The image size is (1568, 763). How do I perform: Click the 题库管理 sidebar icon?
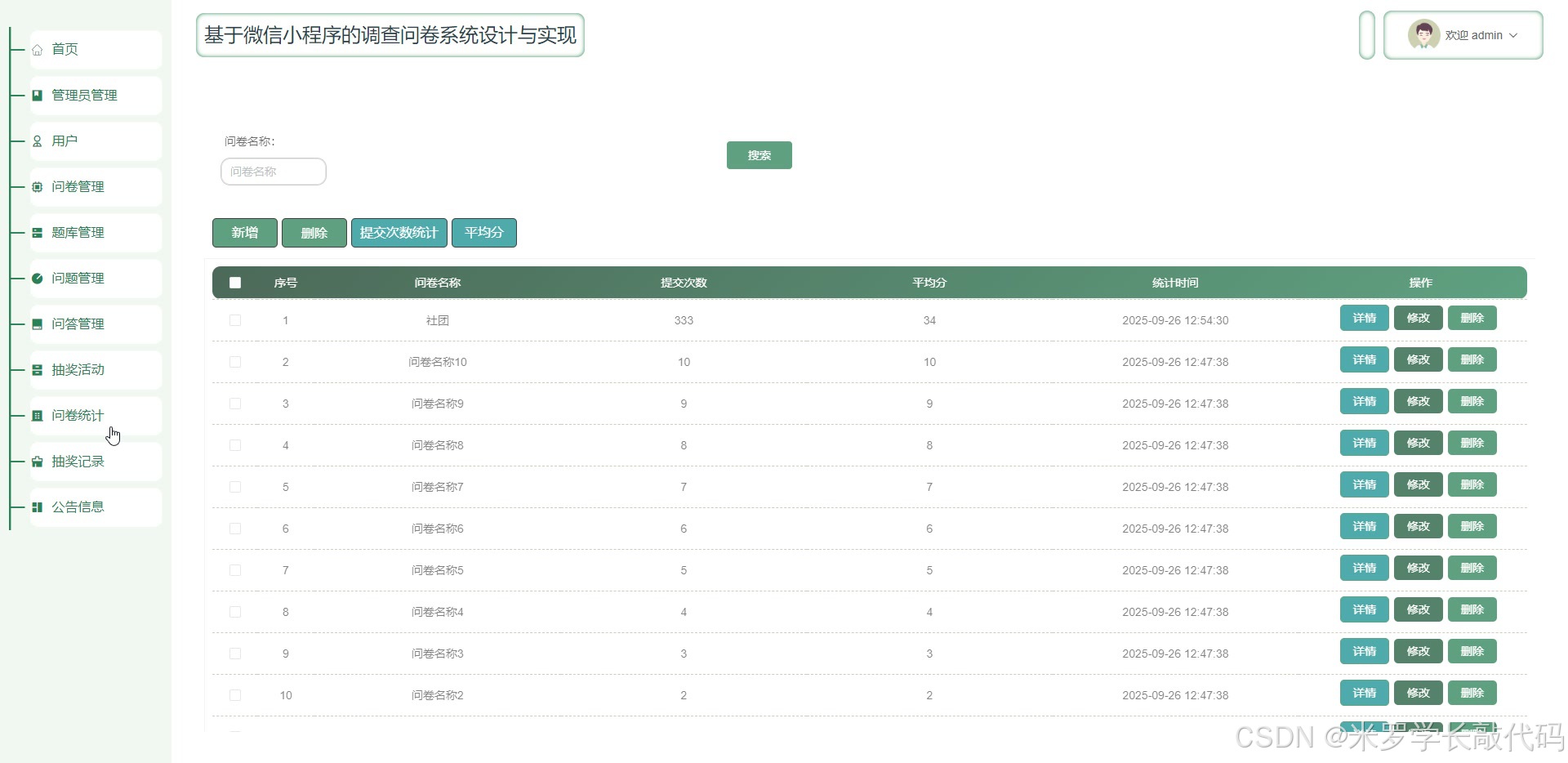[38, 233]
